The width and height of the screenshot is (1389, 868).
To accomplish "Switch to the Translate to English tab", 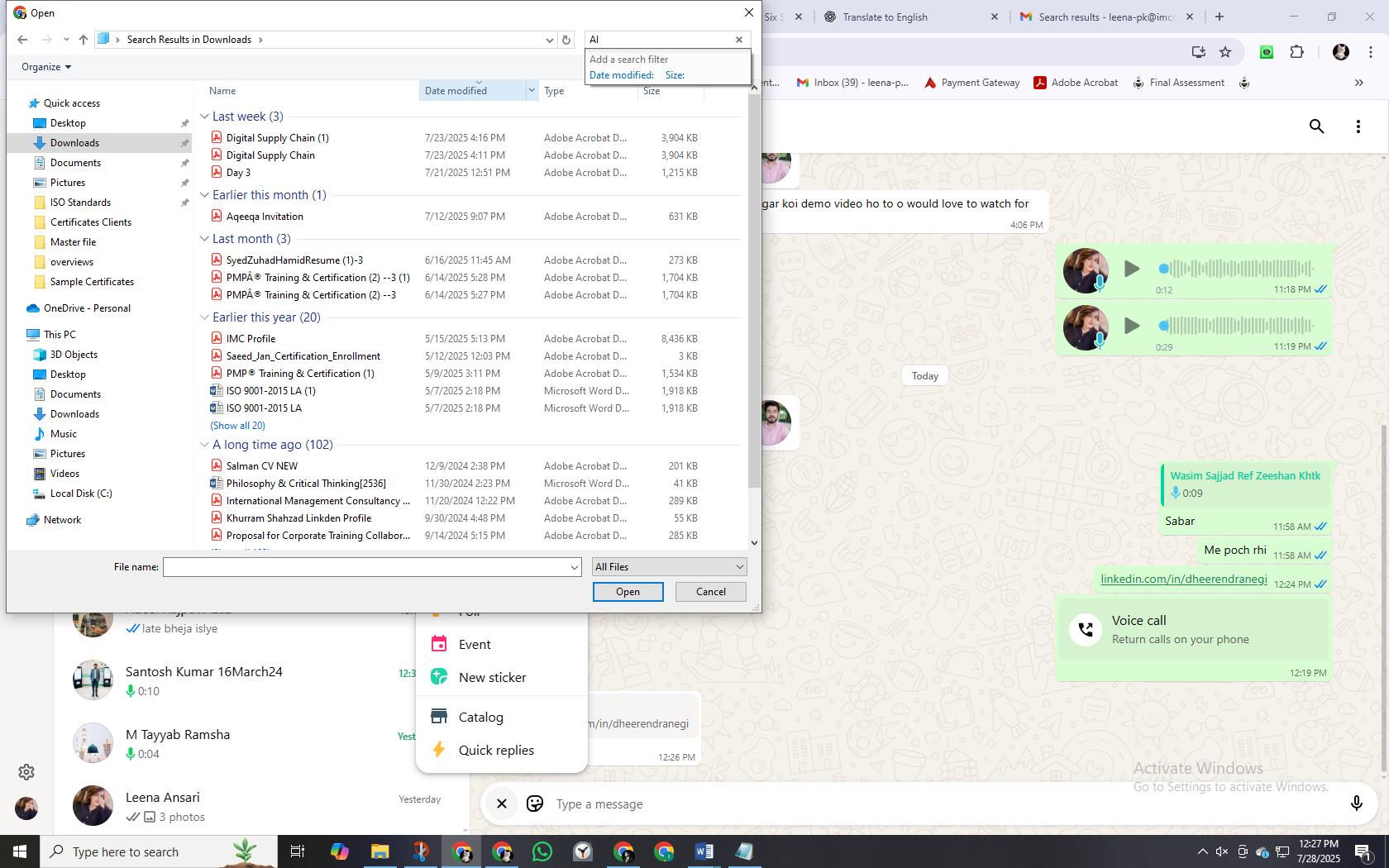I will [x=909, y=17].
